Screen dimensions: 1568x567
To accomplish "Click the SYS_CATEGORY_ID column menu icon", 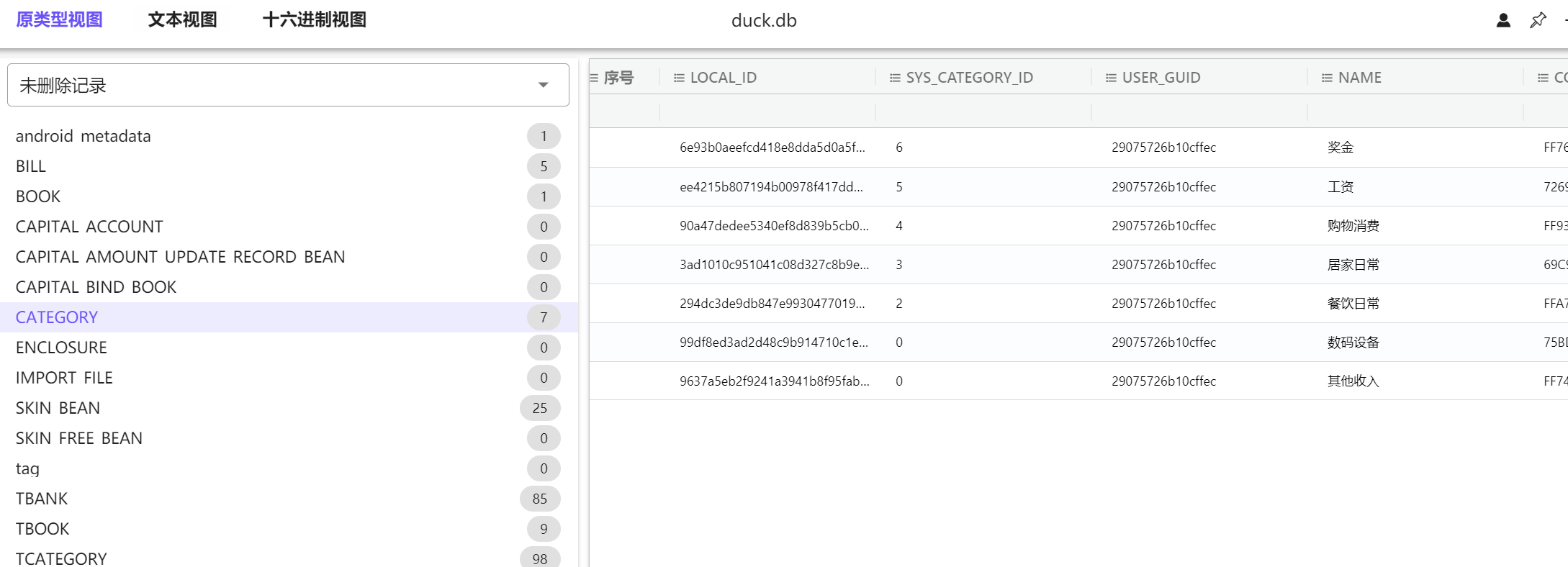I will (x=895, y=78).
